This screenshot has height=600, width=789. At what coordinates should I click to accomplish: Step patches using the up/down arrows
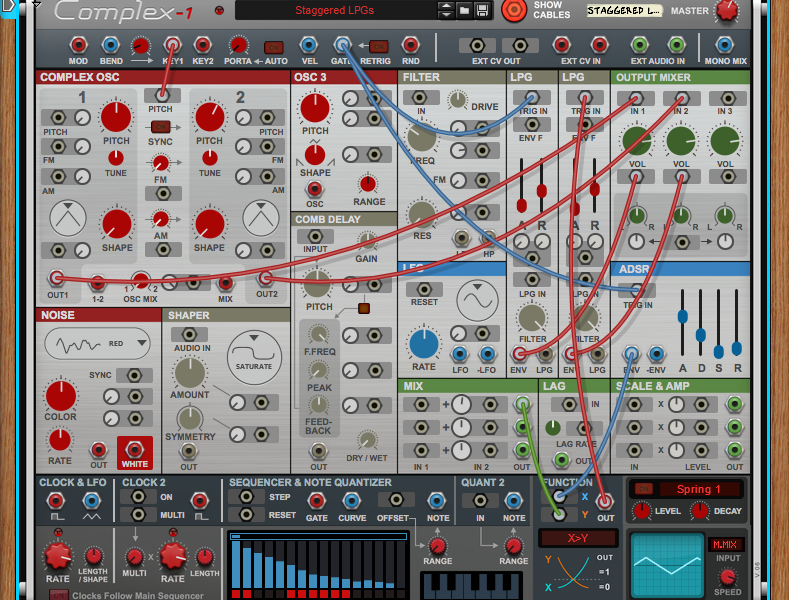pos(446,11)
